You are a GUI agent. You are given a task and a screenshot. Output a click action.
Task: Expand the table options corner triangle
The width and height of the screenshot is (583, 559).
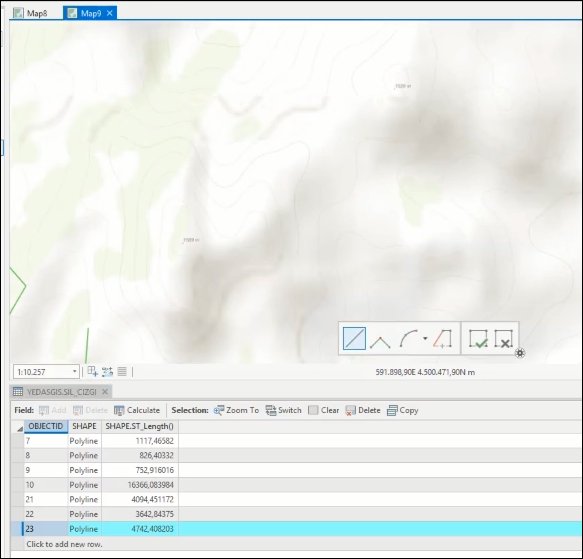tap(20, 429)
